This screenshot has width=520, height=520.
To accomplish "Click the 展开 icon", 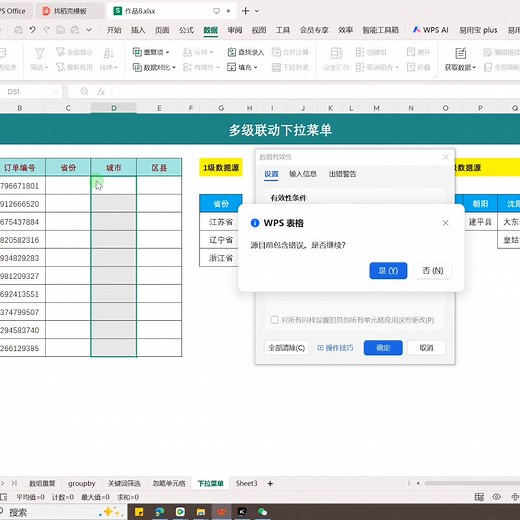I will click(x=411, y=52).
